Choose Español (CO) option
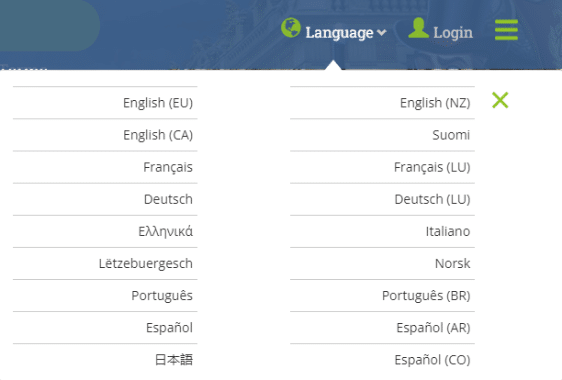562x380 pixels. 382,360
